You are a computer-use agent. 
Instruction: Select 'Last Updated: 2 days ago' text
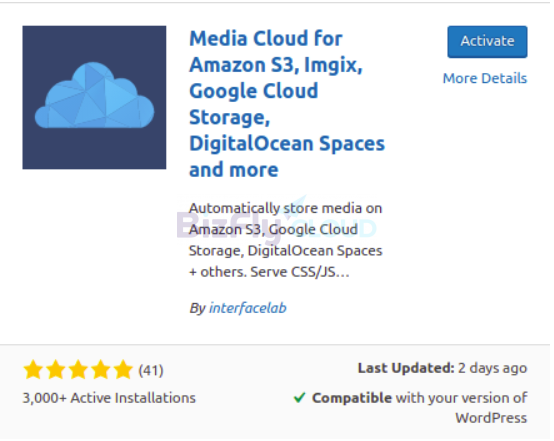(442, 368)
